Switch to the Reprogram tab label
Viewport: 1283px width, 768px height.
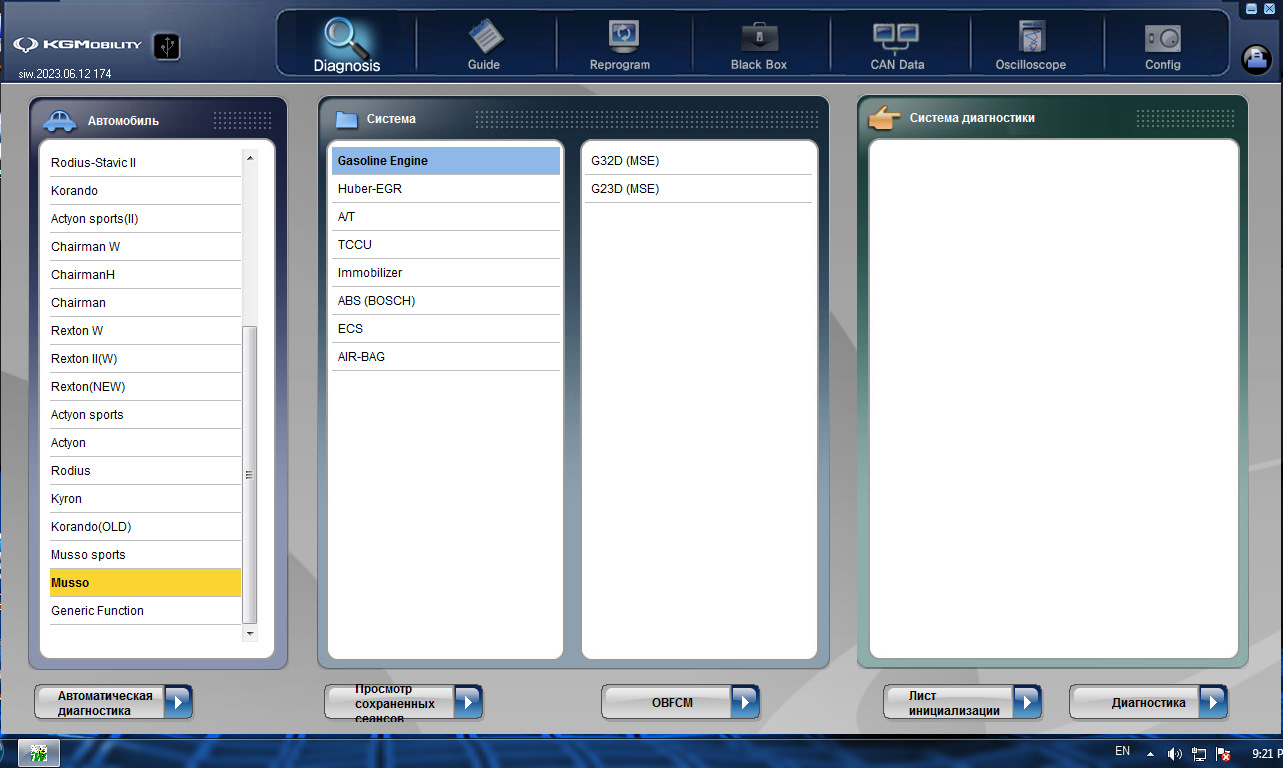coord(620,65)
